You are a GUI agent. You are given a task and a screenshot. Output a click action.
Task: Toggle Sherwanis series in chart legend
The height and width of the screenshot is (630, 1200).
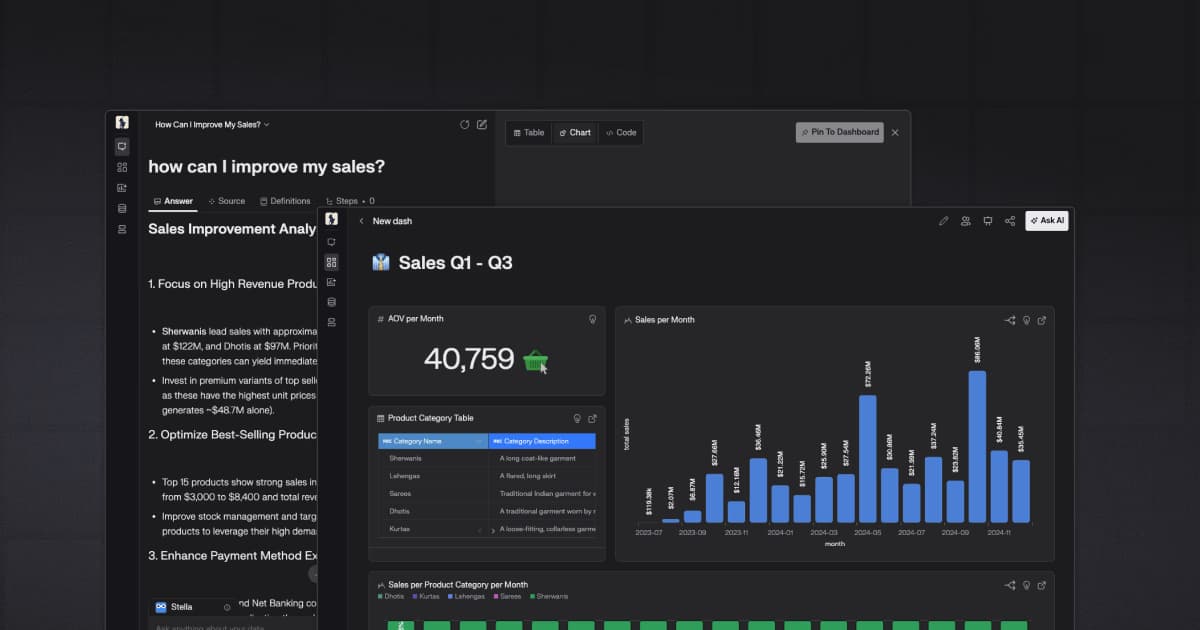pos(550,596)
